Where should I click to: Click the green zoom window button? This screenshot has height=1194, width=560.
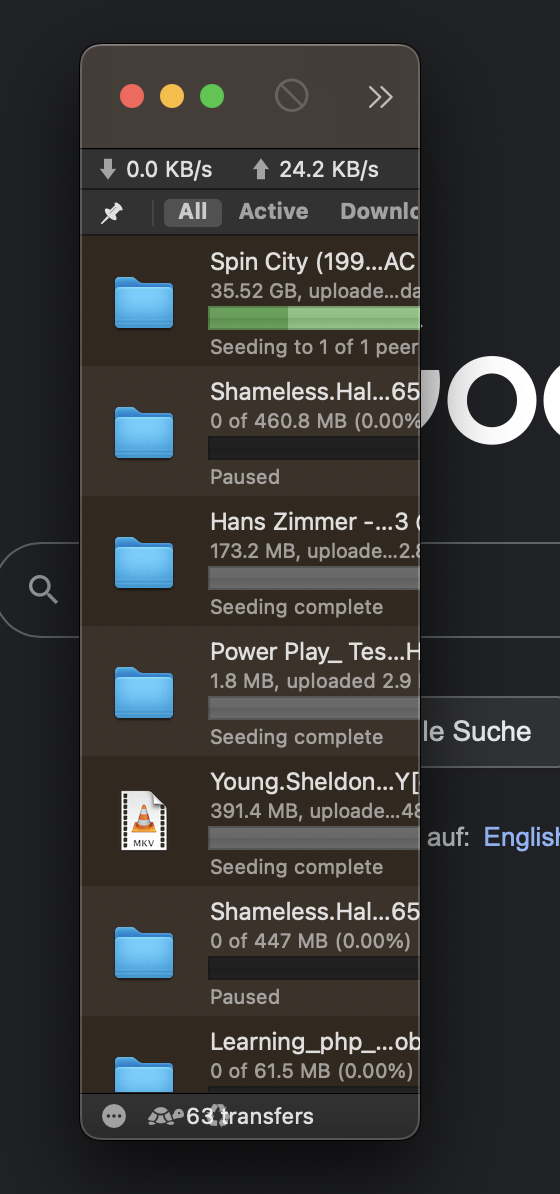(x=212, y=97)
